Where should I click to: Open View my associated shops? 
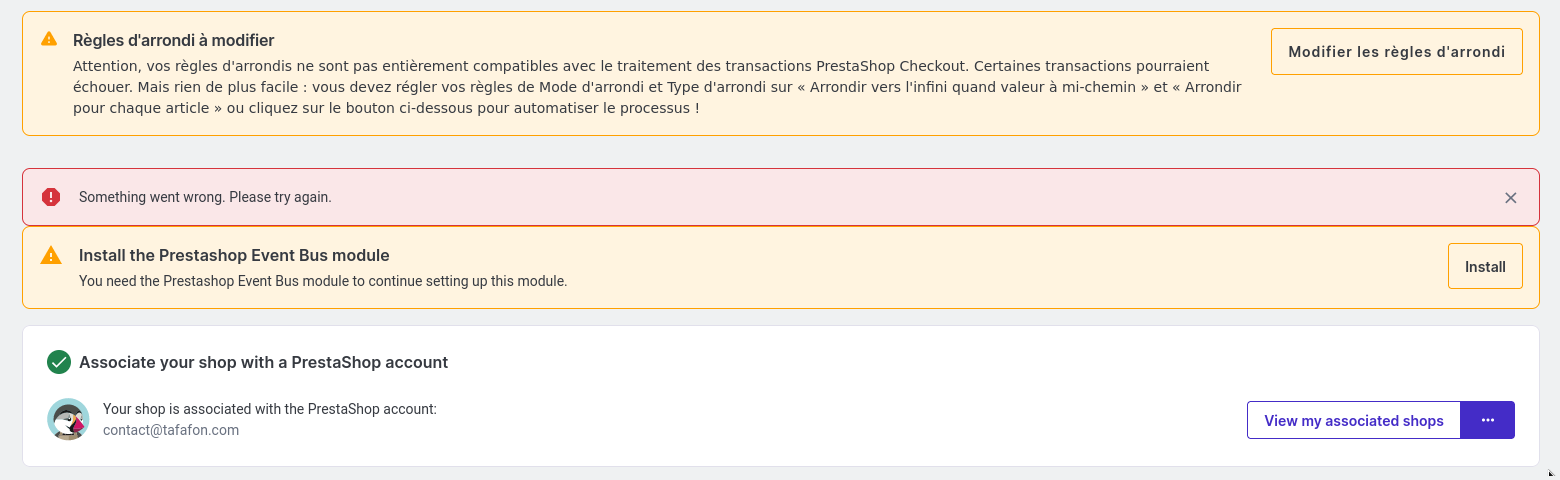(1354, 420)
